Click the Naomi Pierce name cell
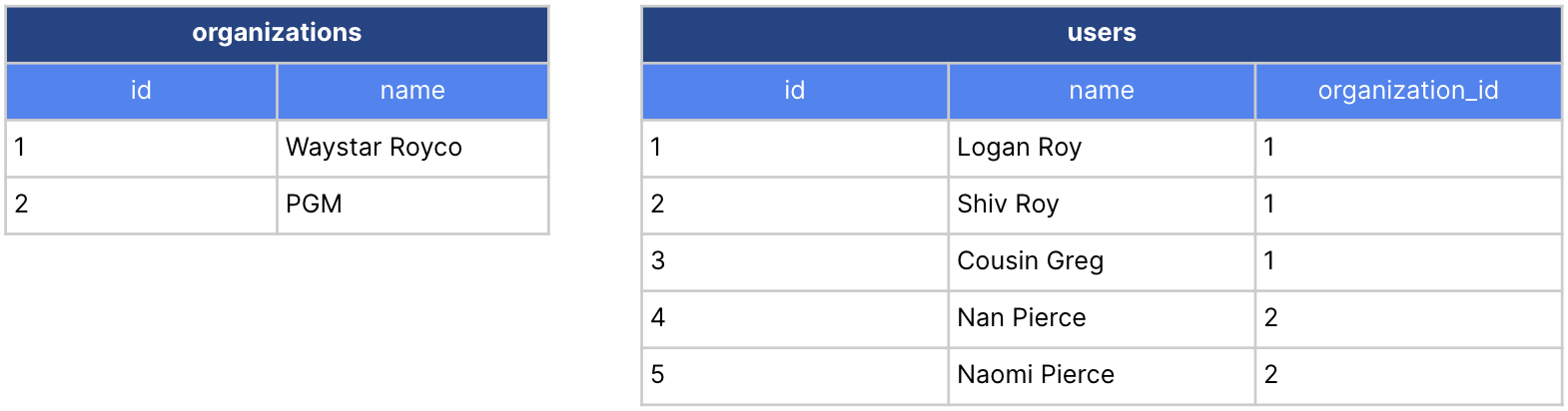 (1101, 375)
